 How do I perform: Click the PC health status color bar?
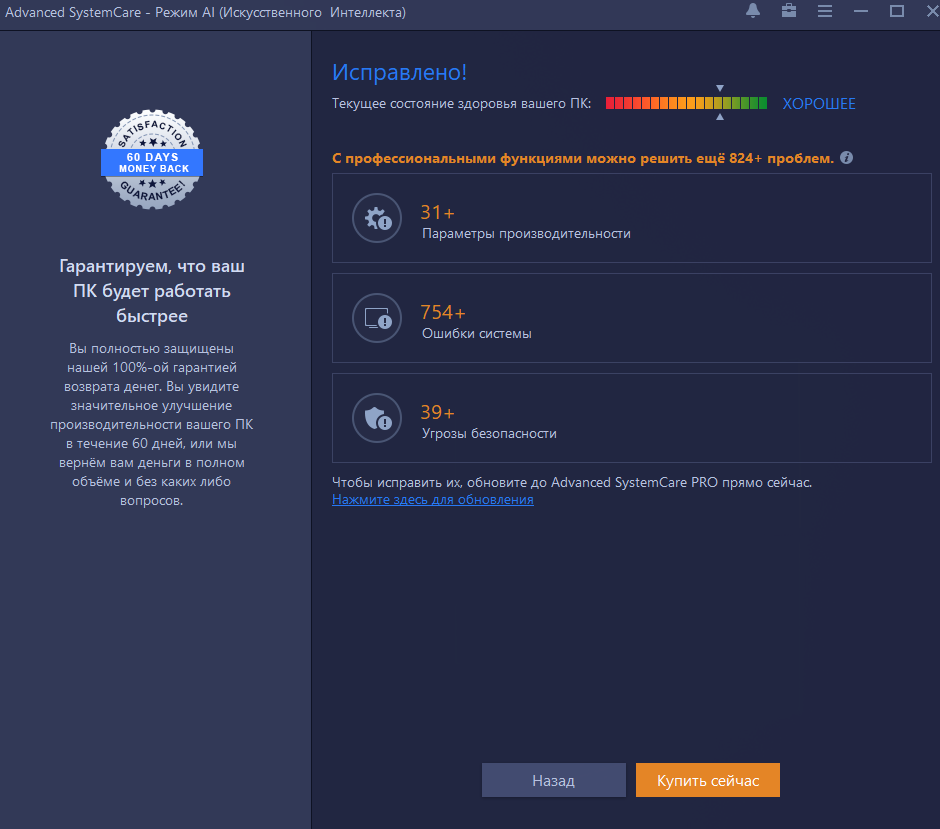[686, 103]
